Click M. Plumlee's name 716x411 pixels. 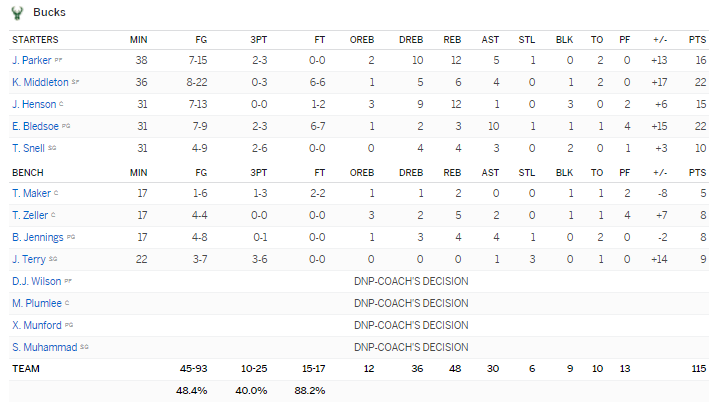coord(36,303)
